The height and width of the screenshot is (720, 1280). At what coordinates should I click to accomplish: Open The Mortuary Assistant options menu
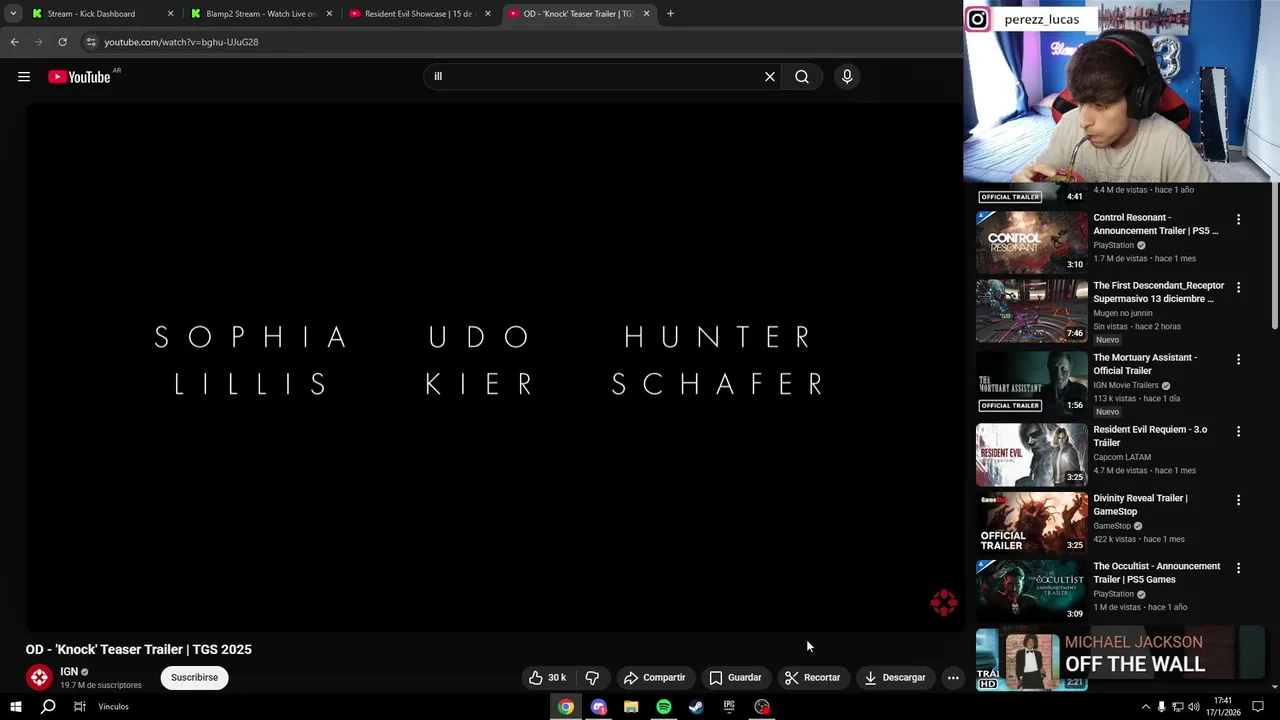pyautogui.click(x=1238, y=359)
